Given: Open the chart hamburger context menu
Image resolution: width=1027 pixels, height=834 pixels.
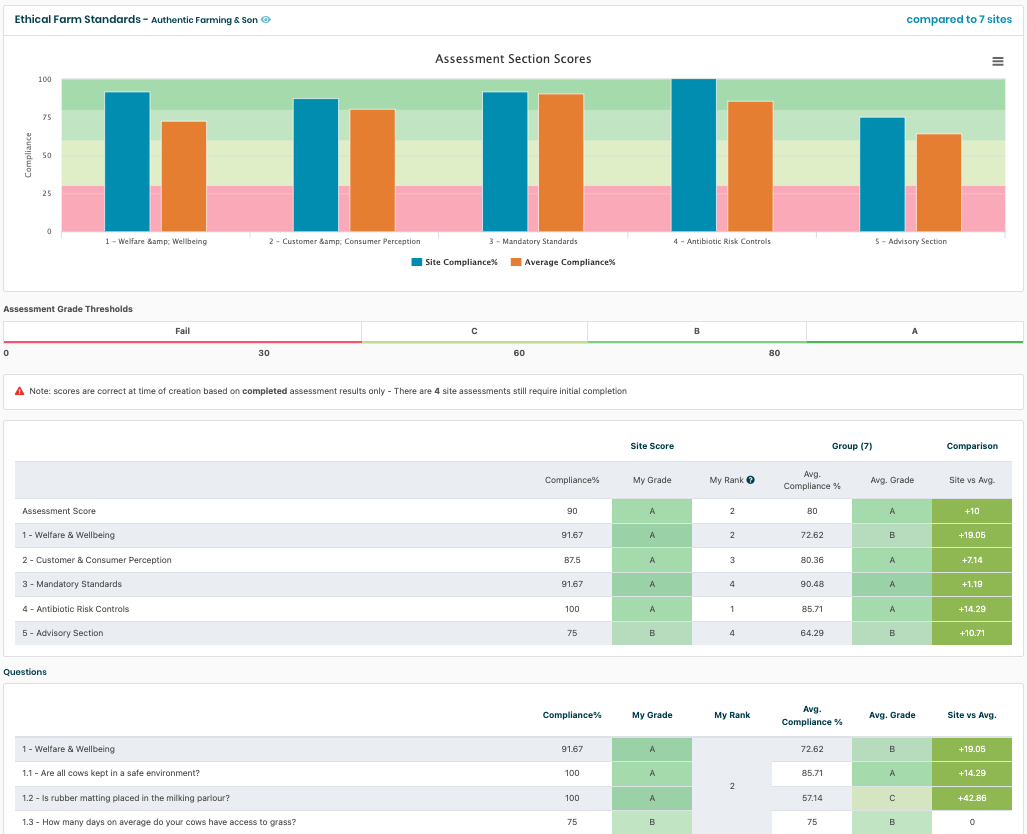Looking at the screenshot, I should [997, 62].
